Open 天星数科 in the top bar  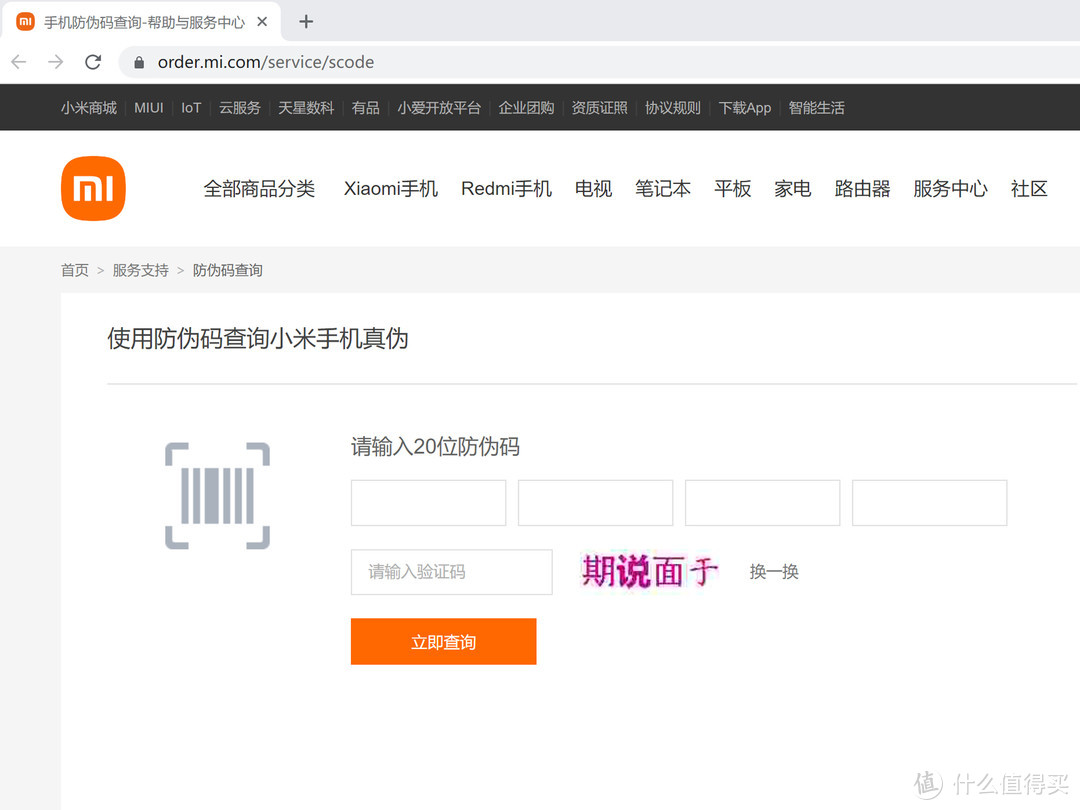click(306, 108)
